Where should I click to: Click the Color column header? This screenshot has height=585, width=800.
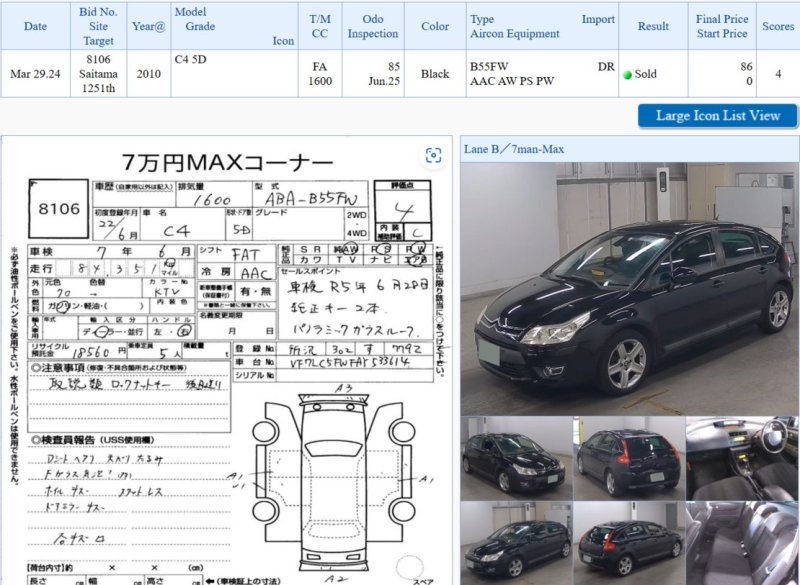coord(435,26)
